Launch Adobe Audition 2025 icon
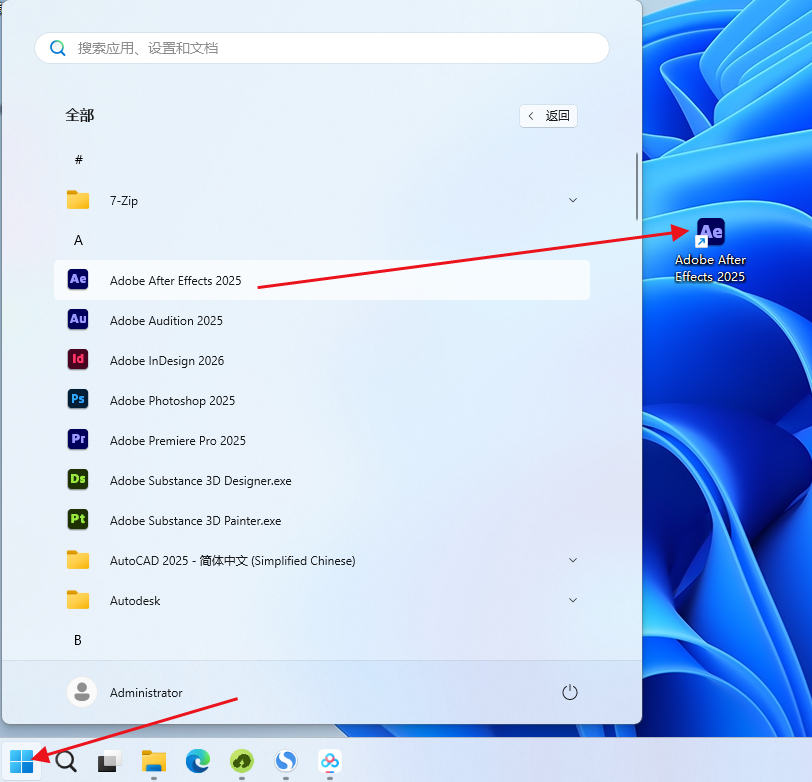Viewport: 812px width, 782px height. point(78,319)
